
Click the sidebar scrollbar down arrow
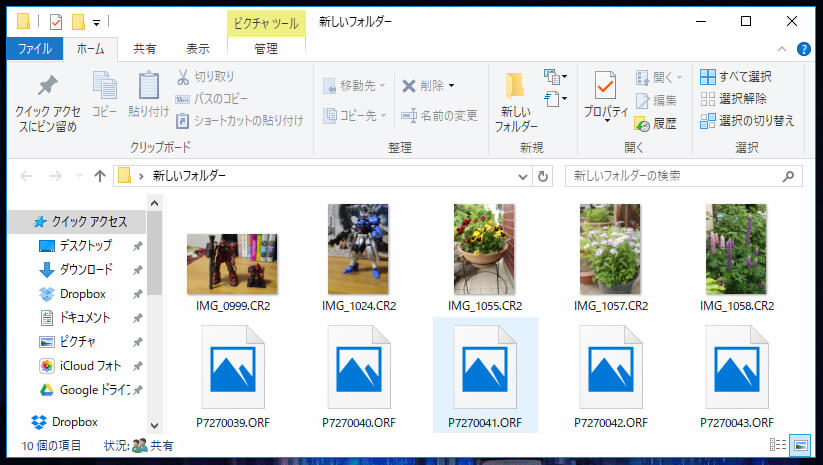coord(154,425)
